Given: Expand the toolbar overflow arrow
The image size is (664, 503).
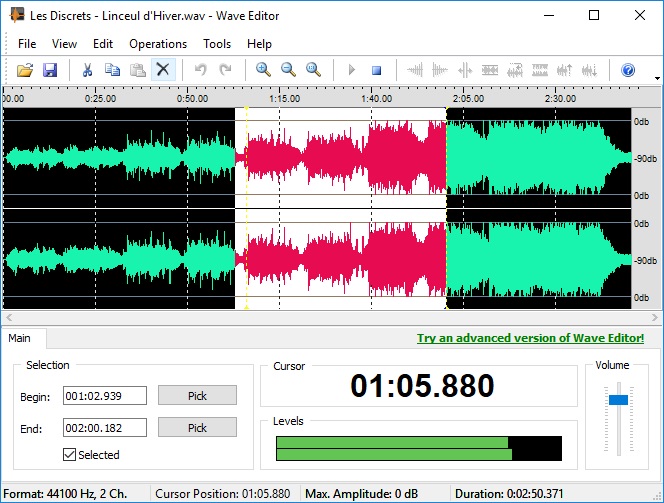Looking at the screenshot, I should [x=657, y=78].
